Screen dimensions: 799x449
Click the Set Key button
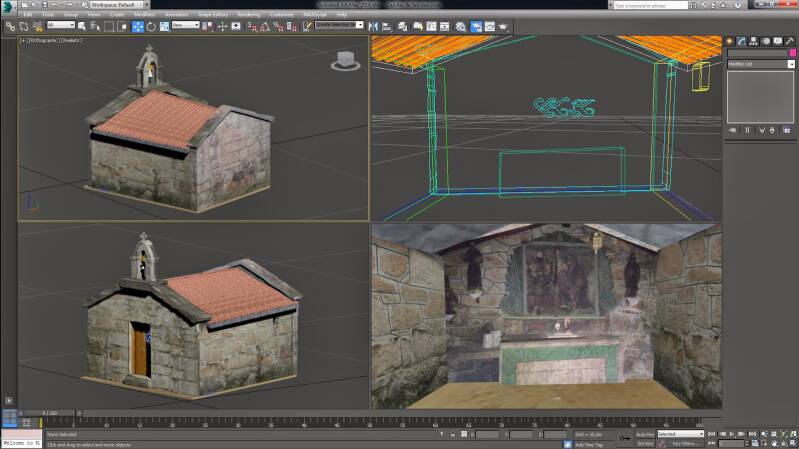click(644, 443)
